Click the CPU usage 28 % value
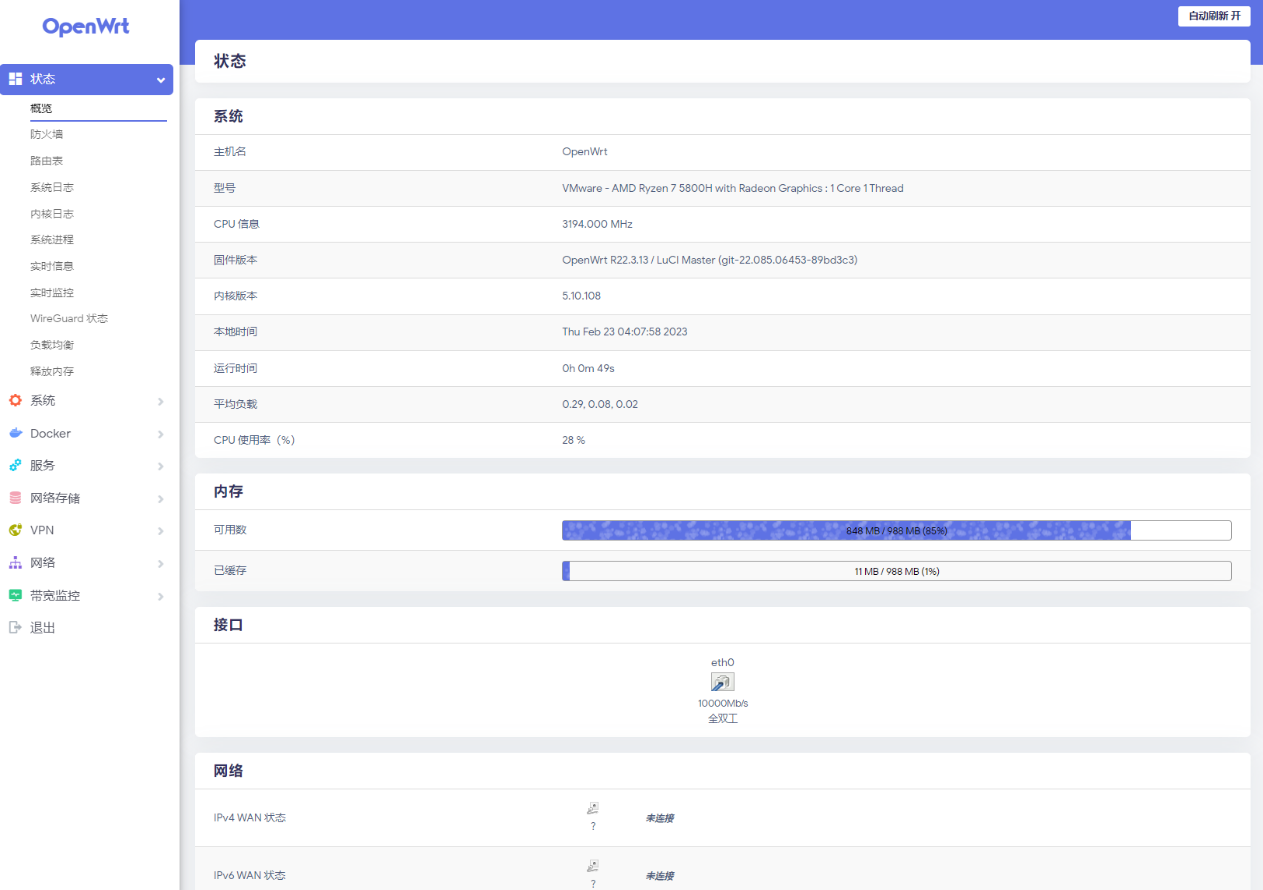The image size is (1263, 890). point(574,440)
